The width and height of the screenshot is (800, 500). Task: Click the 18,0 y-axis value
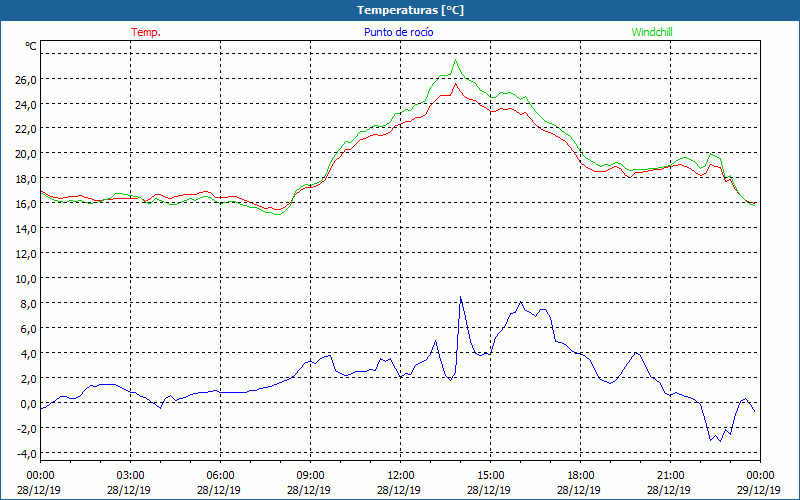coord(24,179)
